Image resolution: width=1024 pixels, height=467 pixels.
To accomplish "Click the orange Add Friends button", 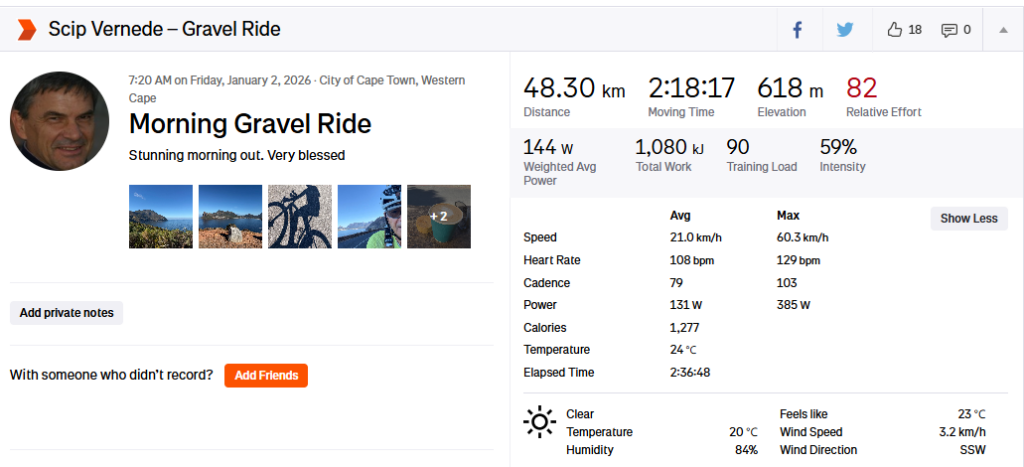I will point(266,376).
